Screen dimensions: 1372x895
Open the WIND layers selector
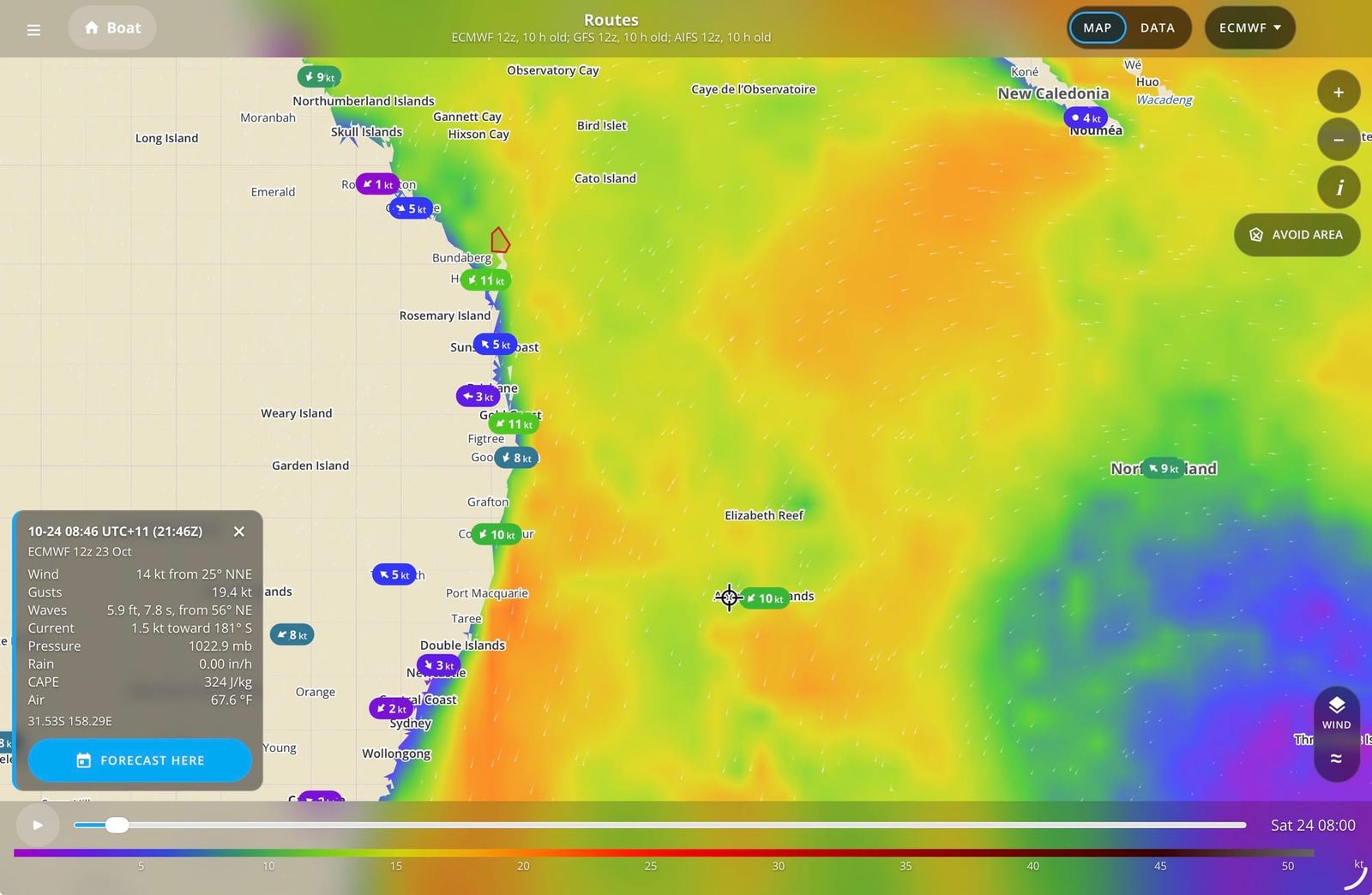coord(1336,713)
